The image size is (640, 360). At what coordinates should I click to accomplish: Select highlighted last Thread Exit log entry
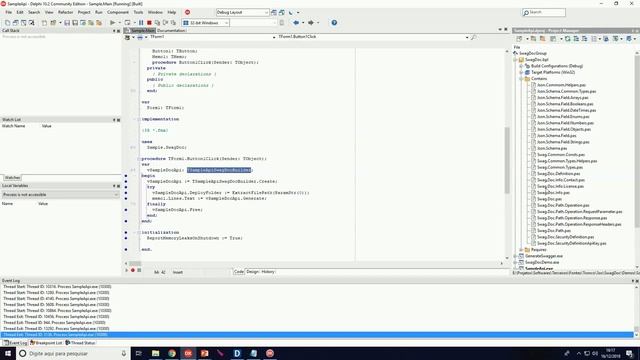coord(317,335)
